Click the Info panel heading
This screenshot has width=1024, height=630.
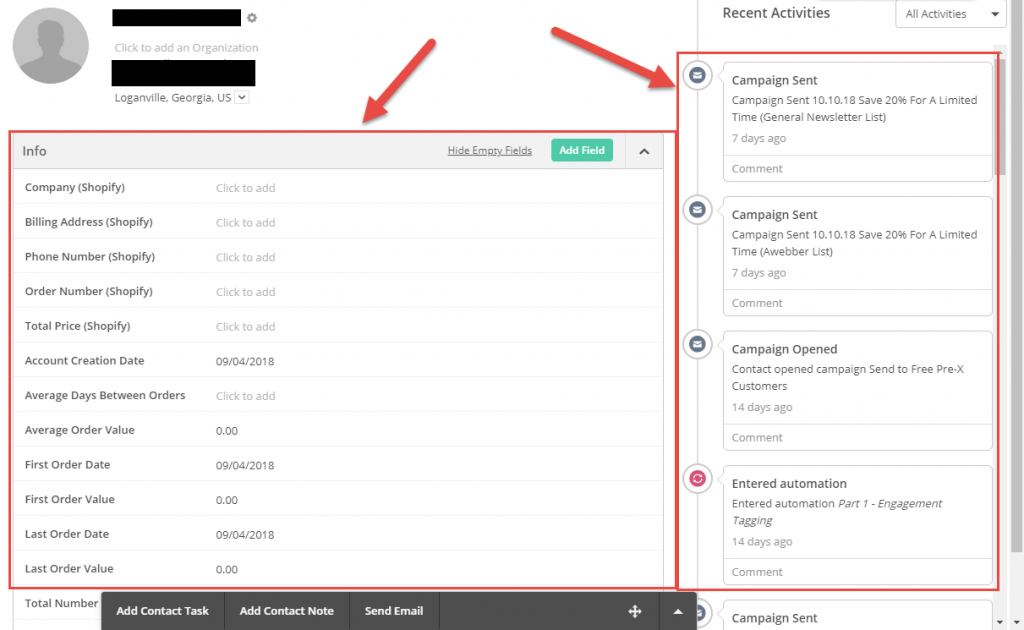point(34,151)
